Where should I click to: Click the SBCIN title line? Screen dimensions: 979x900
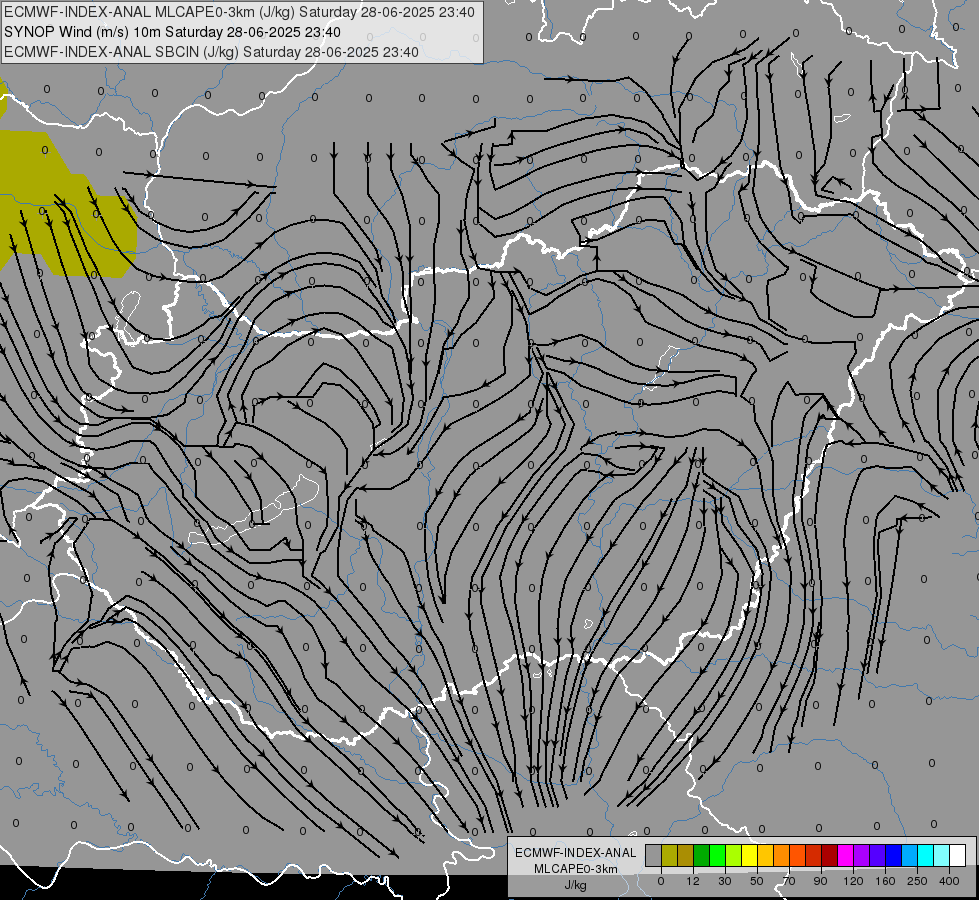pyautogui.click(x=211, y=52)
